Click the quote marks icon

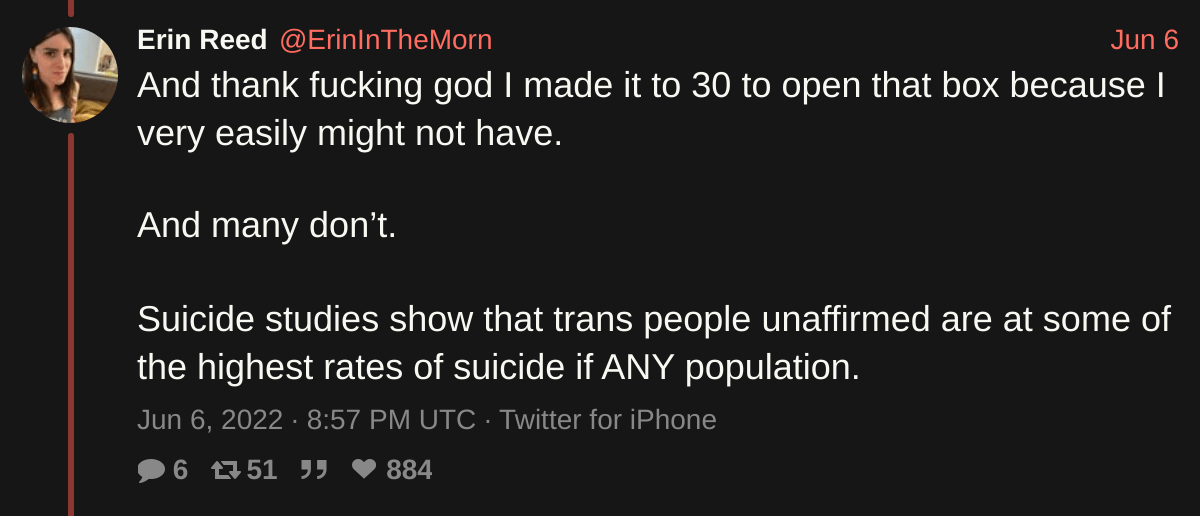tap(314, 470)
